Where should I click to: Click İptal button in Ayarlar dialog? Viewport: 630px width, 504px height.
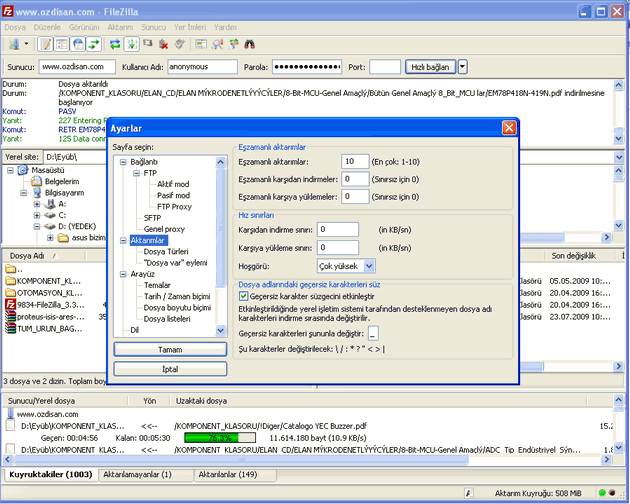click(x=170, y=369)
